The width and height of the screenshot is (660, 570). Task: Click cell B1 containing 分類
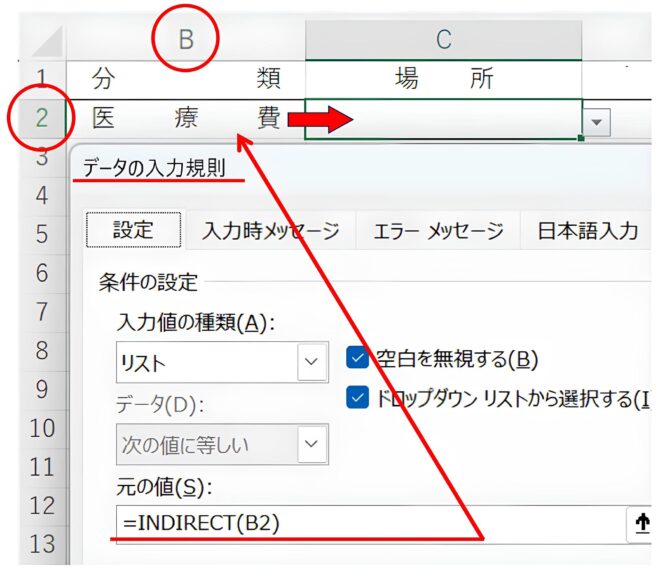click(x=186, y=79)
